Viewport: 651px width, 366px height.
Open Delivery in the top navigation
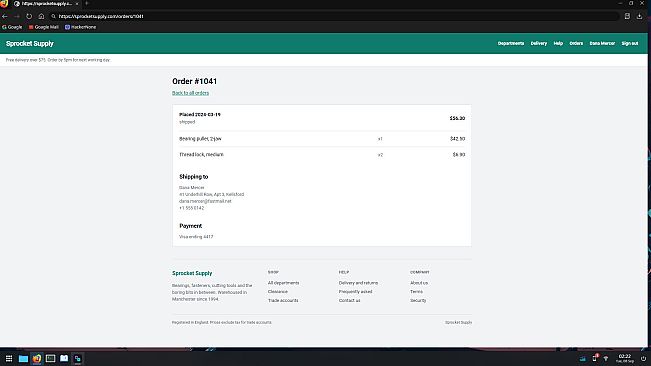pyautogui.click(x=538, y=44)
